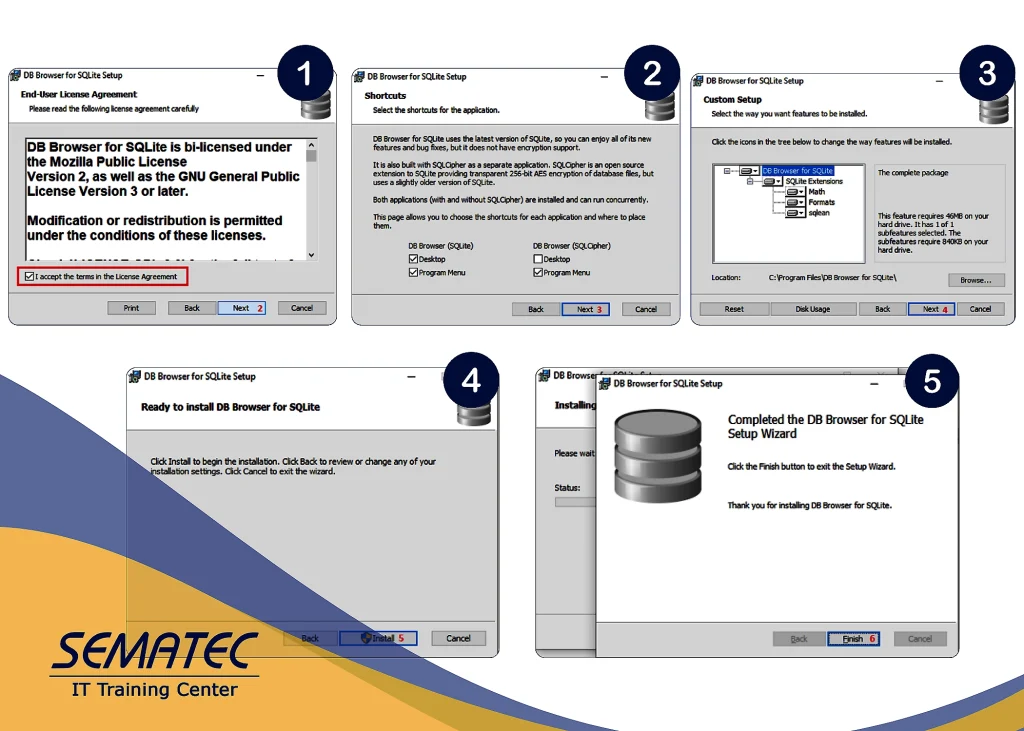This screenshot has width=1024, height=731.
Task: Click Back in the Completed Setup Wizard dialog
Action: pyautogui.click(x=799, y=639)
